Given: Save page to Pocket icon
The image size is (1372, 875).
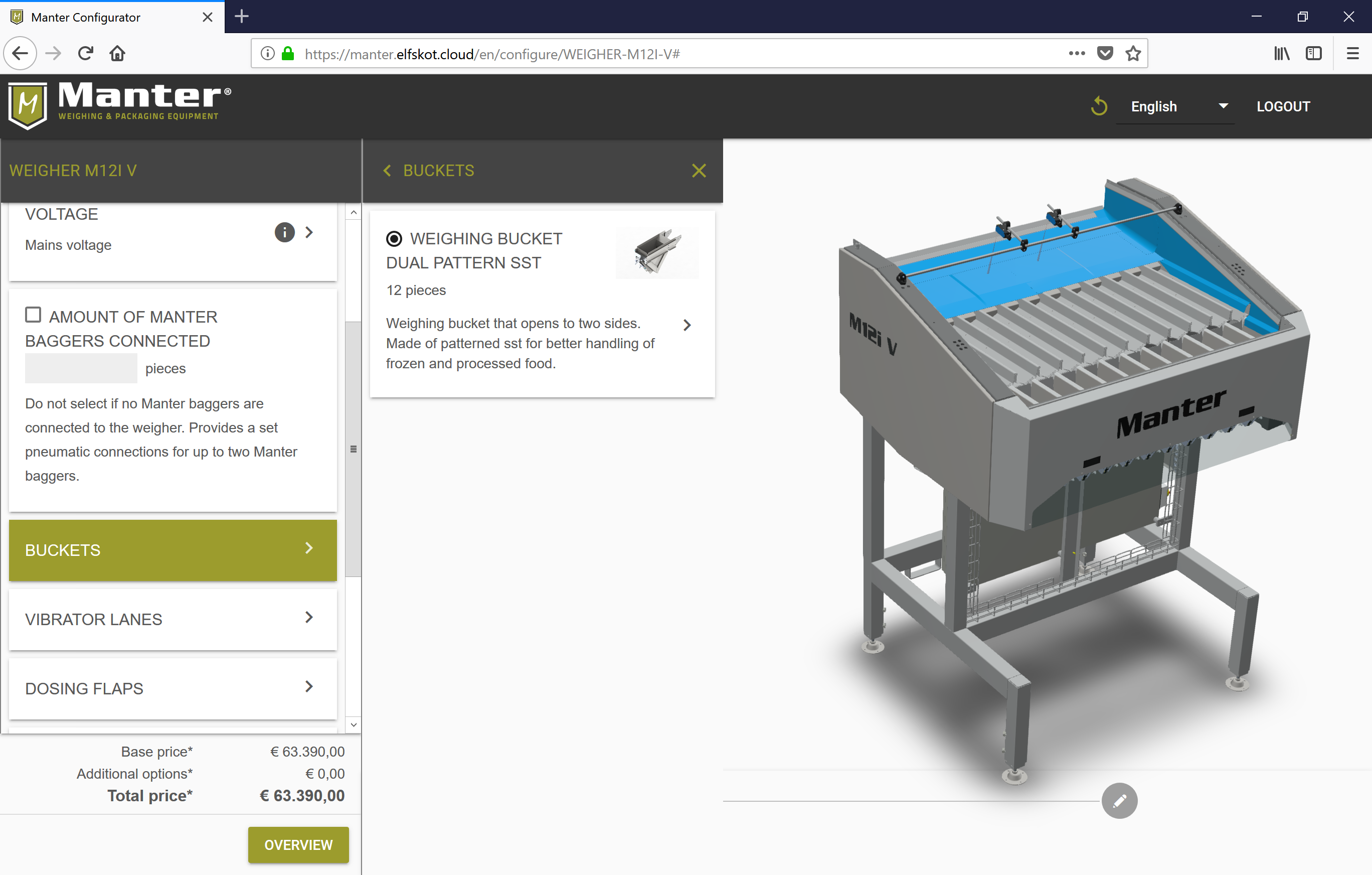Looking at the screenshot, I should coord(1105,54).
